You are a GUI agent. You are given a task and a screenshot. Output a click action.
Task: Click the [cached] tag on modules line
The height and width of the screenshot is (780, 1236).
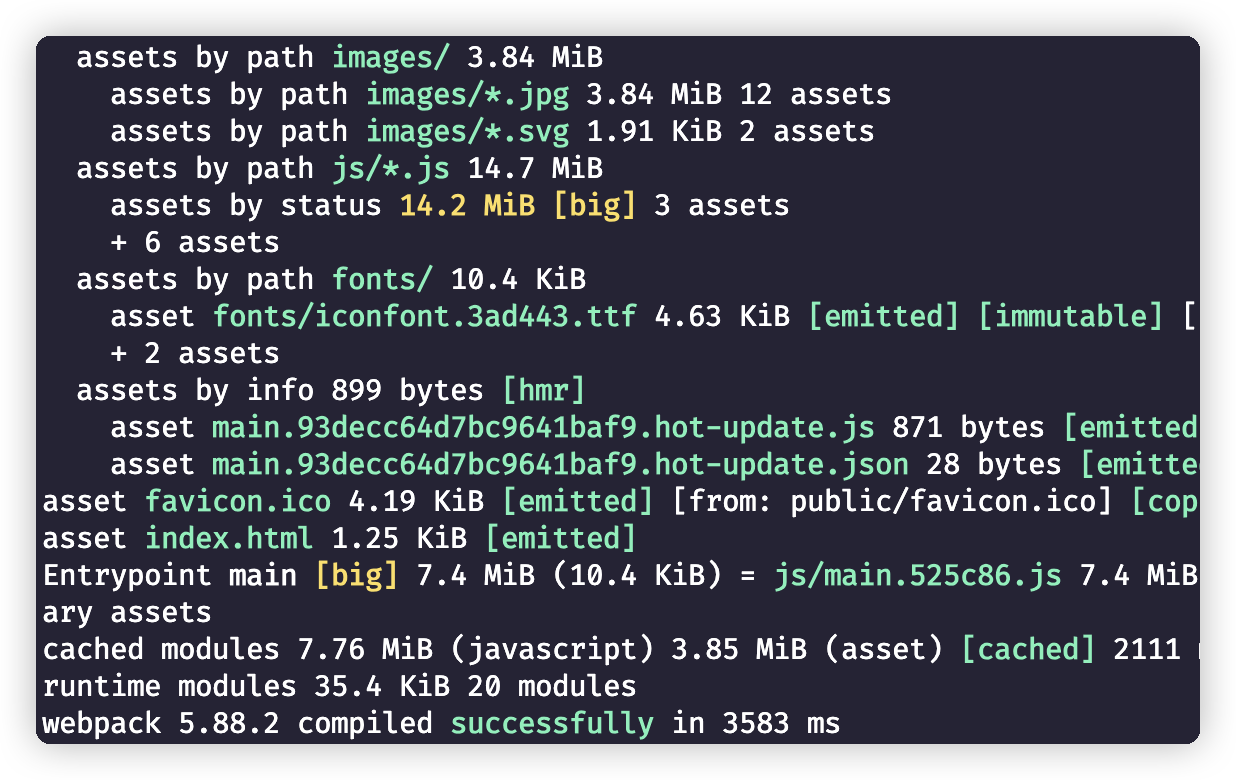pyautogui.click(x=1028, y=650)
